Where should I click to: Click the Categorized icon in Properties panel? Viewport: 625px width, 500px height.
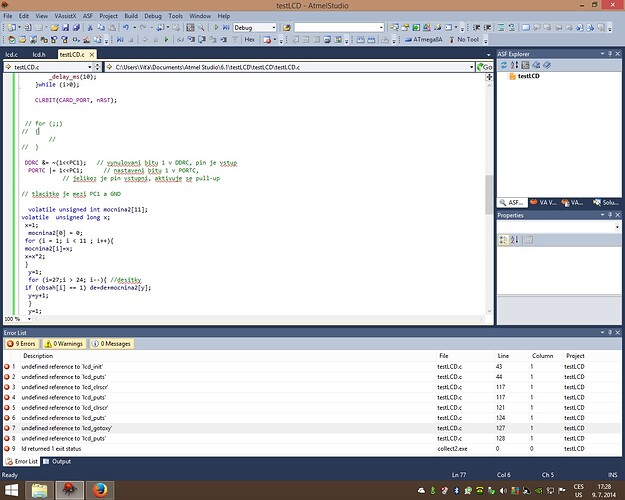pos(504,240)
